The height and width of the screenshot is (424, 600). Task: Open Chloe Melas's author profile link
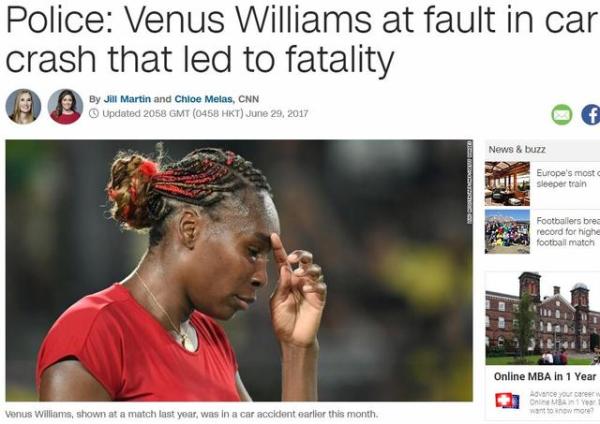point(204,99)
